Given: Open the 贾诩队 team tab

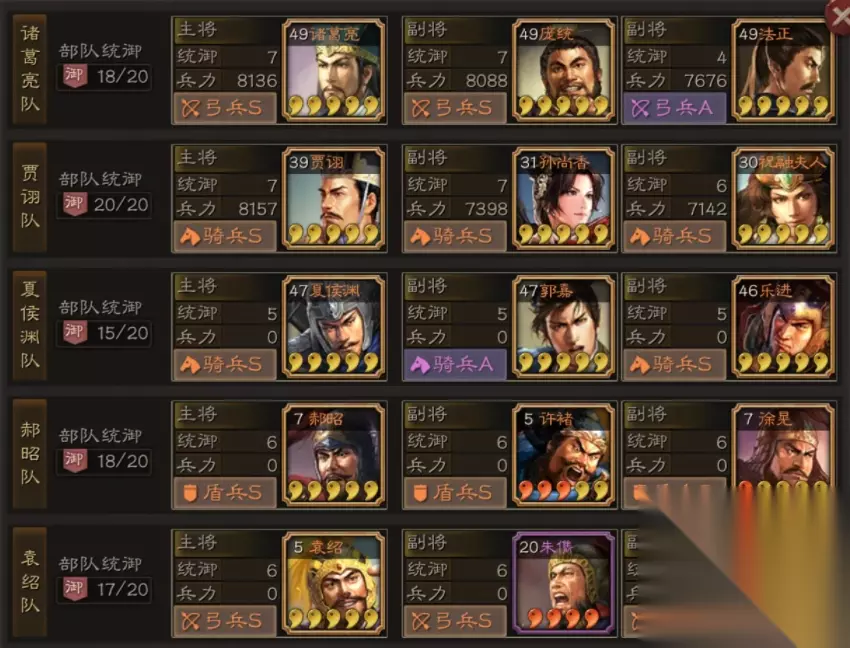Looking at the screenshot, I should click(30, 198).
